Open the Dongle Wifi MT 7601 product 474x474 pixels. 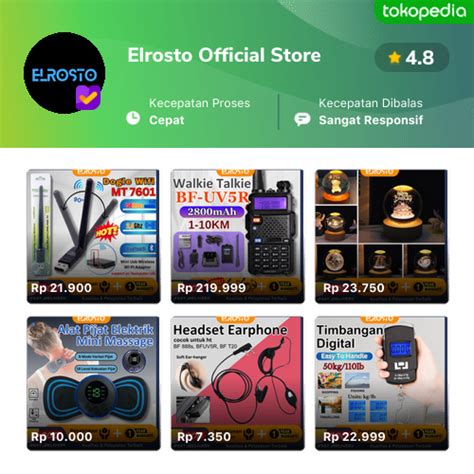tap(93, 236)
